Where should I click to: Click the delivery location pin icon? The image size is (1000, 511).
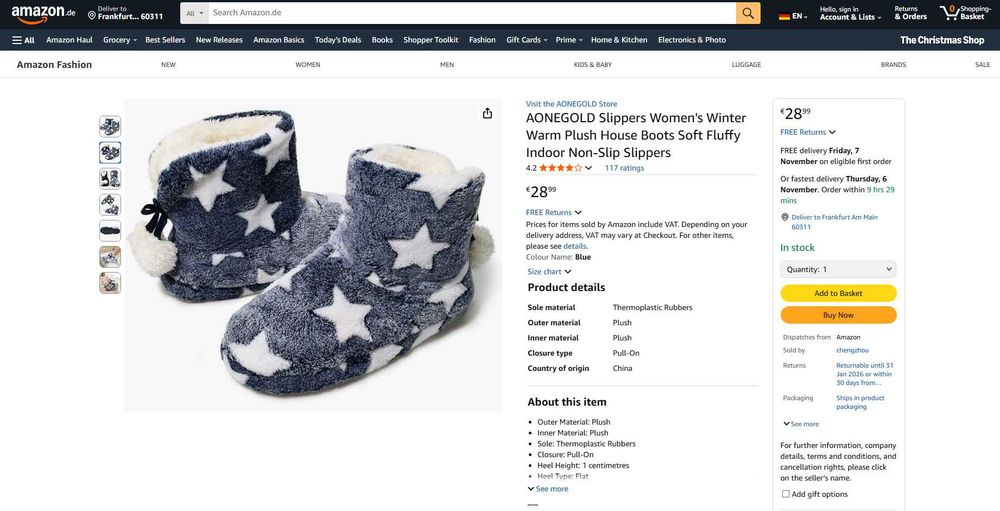(92, 15)
